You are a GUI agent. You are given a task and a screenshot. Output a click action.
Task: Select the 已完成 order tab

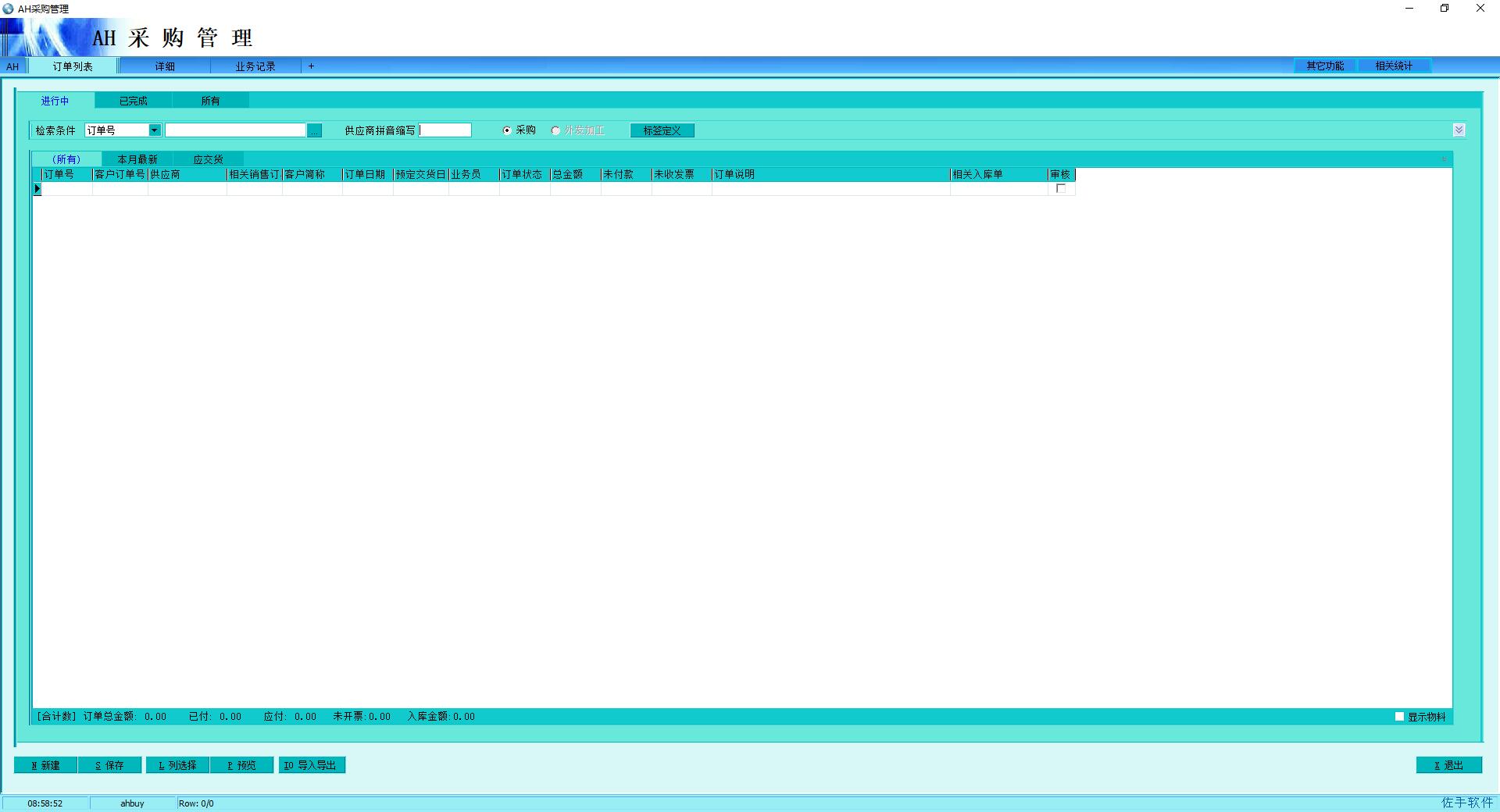(133, 101)
